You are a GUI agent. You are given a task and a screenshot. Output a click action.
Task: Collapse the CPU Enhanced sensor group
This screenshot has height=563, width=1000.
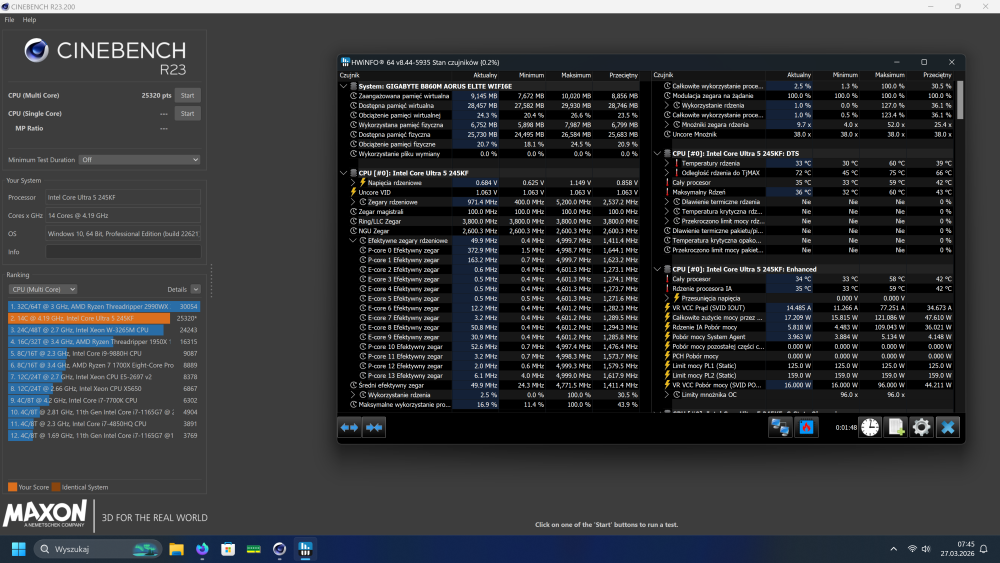[x=657, y=269]
